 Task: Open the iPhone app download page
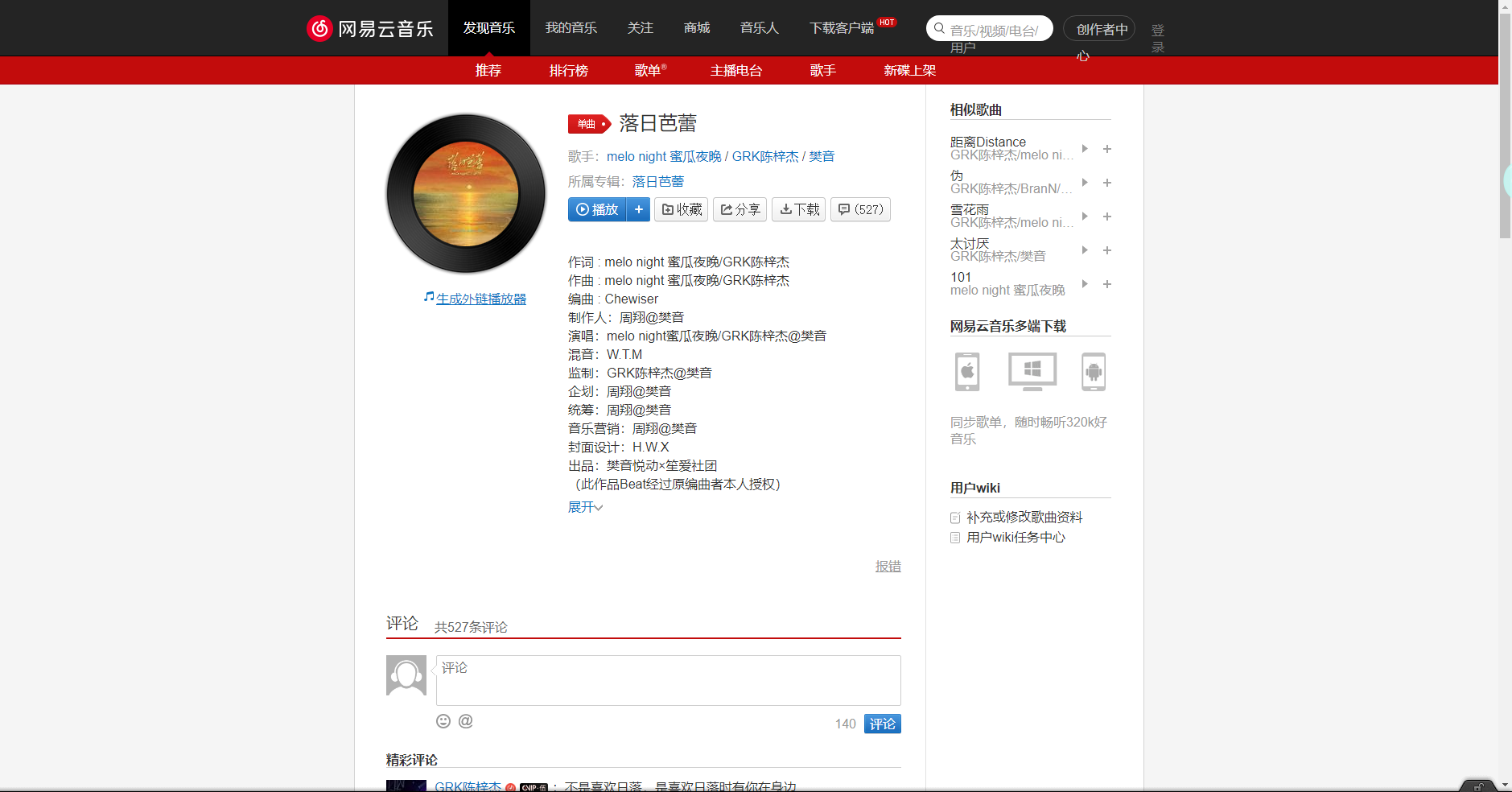click(966, 371)
